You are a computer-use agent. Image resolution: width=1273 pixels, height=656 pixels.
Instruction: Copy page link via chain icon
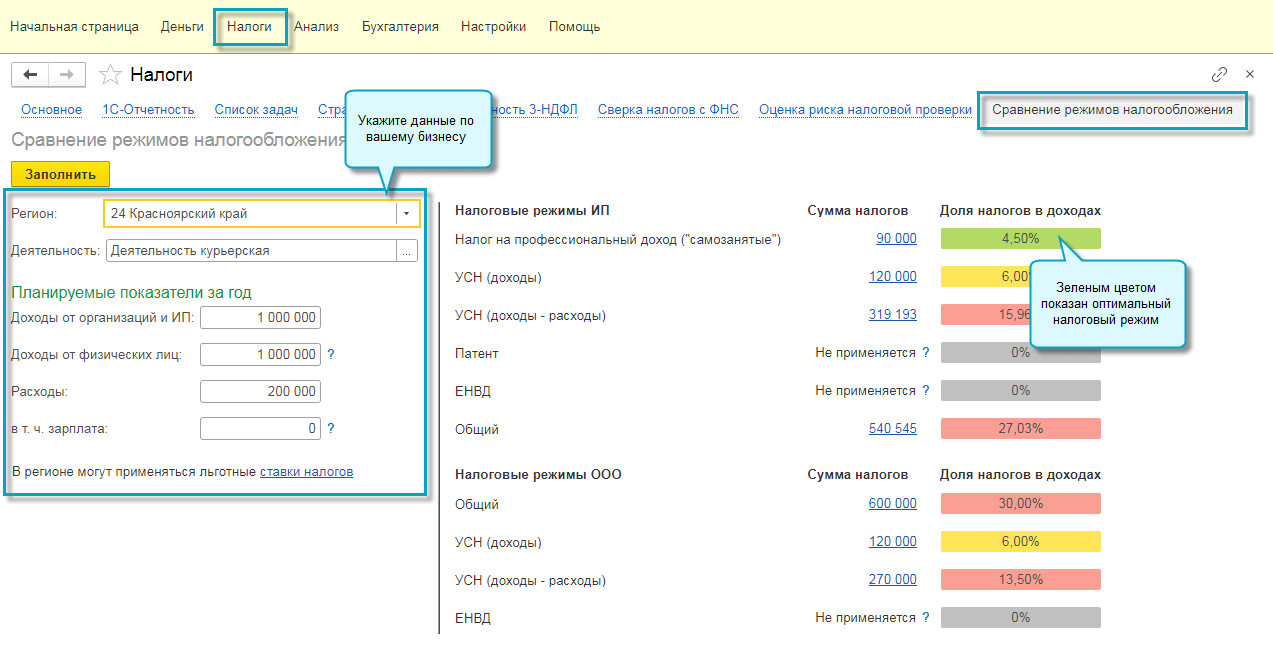point(1219,74)
